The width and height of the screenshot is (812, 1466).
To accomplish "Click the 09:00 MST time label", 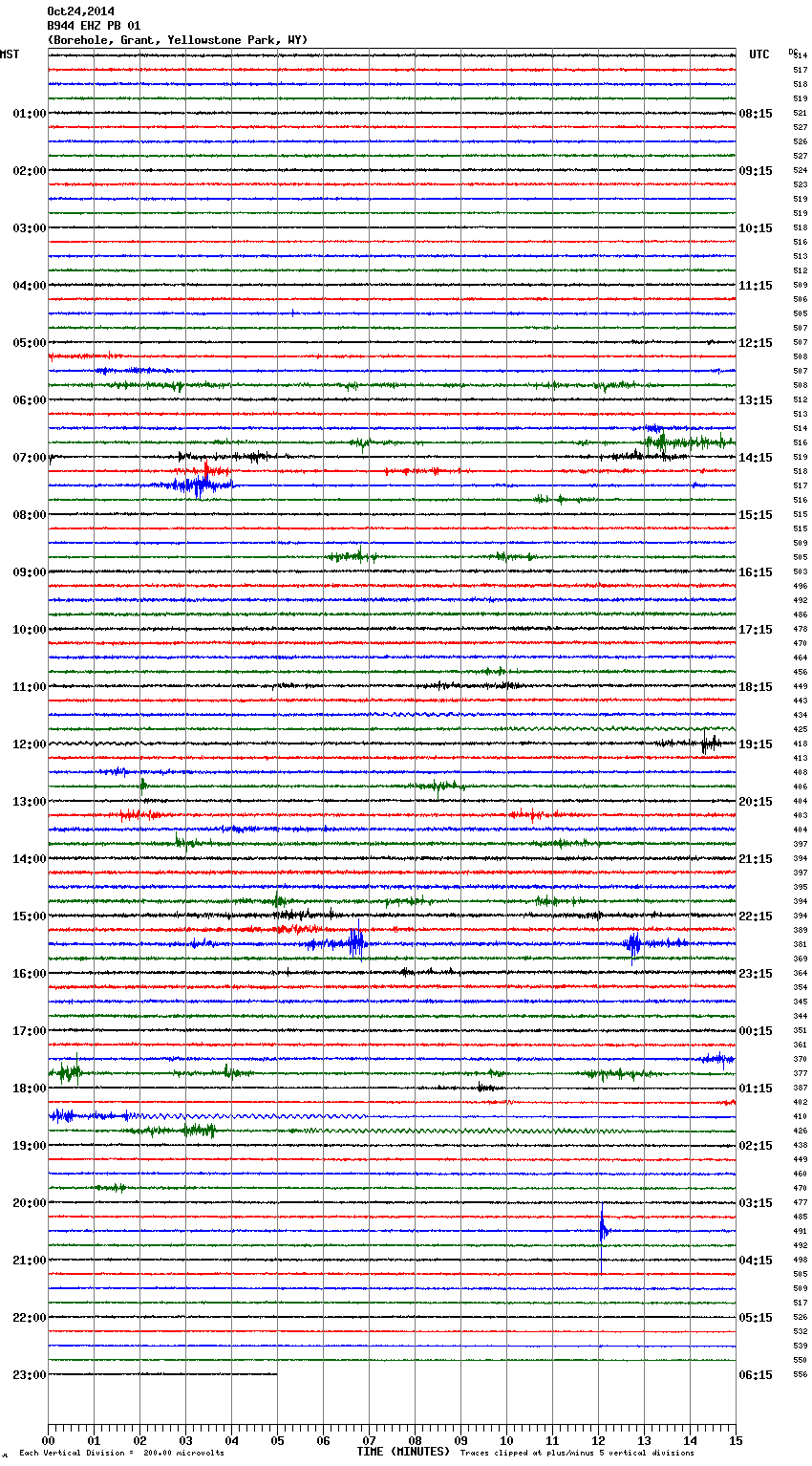I will pyautogui.click(x=29, y=572).
